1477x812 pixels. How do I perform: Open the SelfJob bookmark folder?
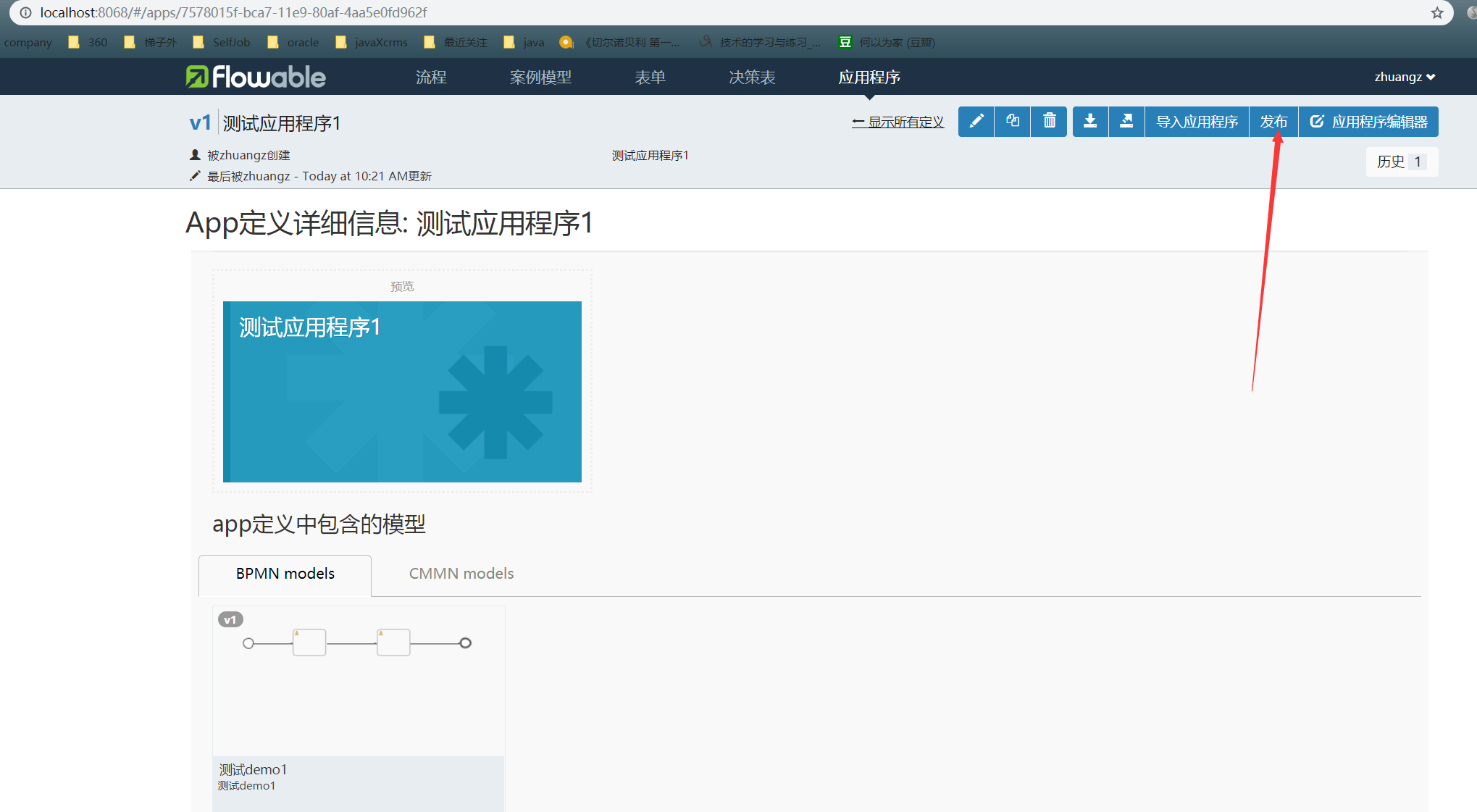point(222,42)
